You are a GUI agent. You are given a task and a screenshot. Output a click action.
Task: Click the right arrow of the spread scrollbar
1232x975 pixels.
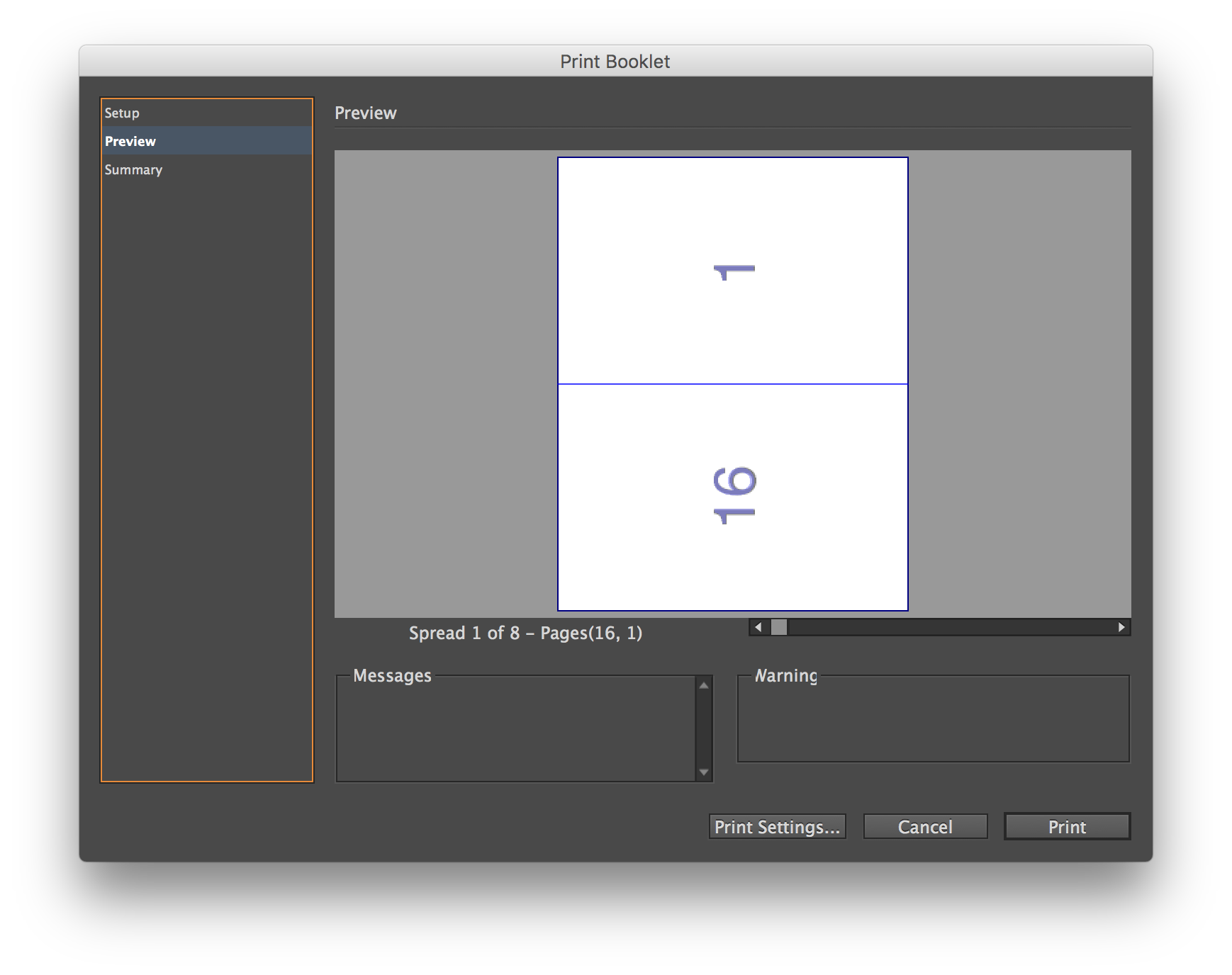click(x=1121, y=627)
